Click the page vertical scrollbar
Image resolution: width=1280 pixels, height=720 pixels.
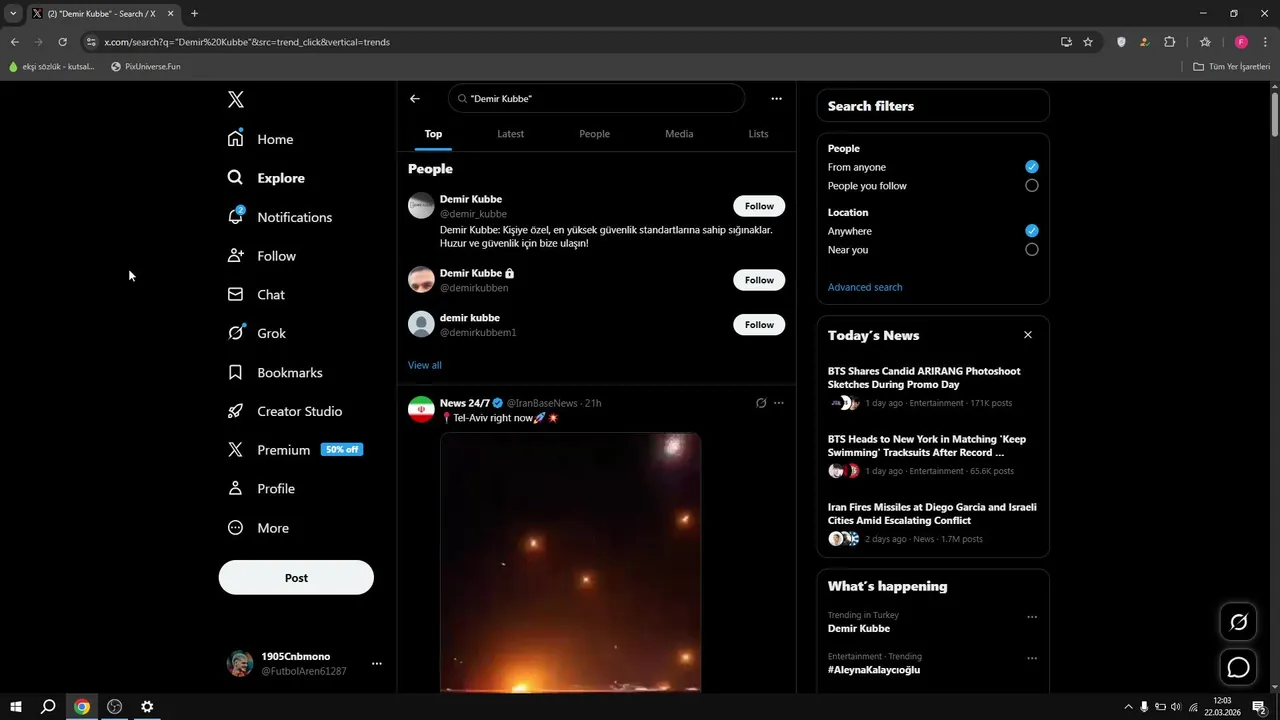pyautogui.click(x=1274, y=115)
